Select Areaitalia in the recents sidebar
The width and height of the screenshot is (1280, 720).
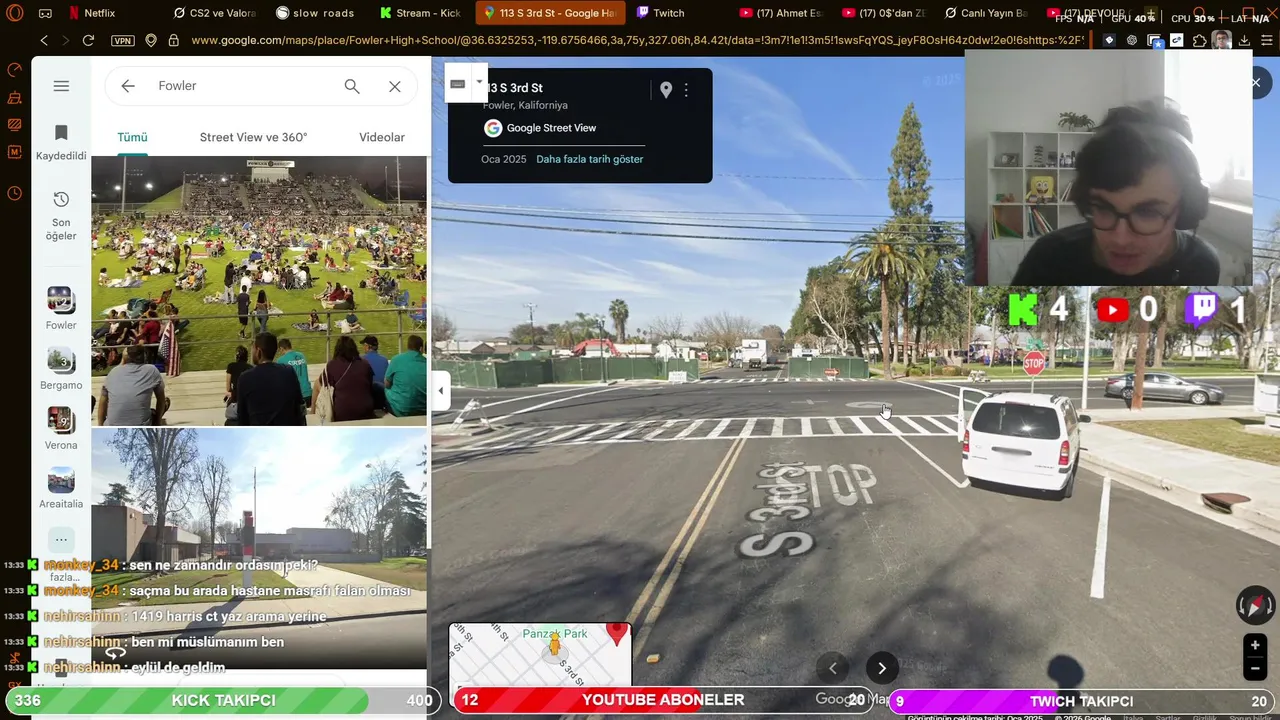[x=61, y=487]
